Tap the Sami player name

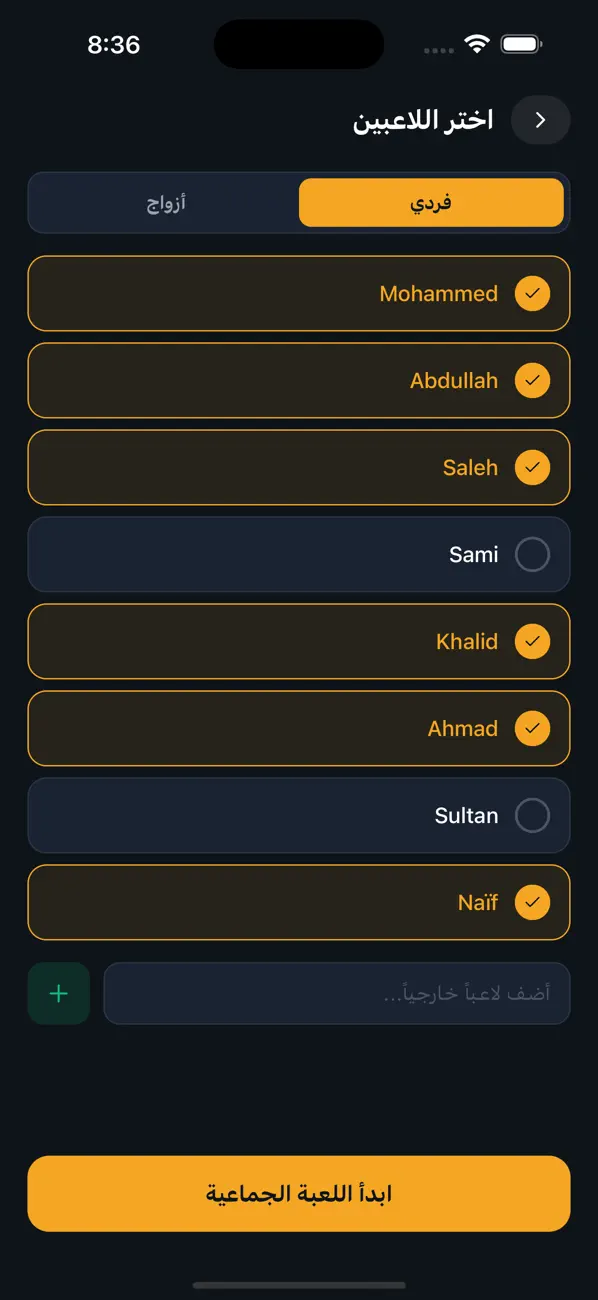pos(474,555)
